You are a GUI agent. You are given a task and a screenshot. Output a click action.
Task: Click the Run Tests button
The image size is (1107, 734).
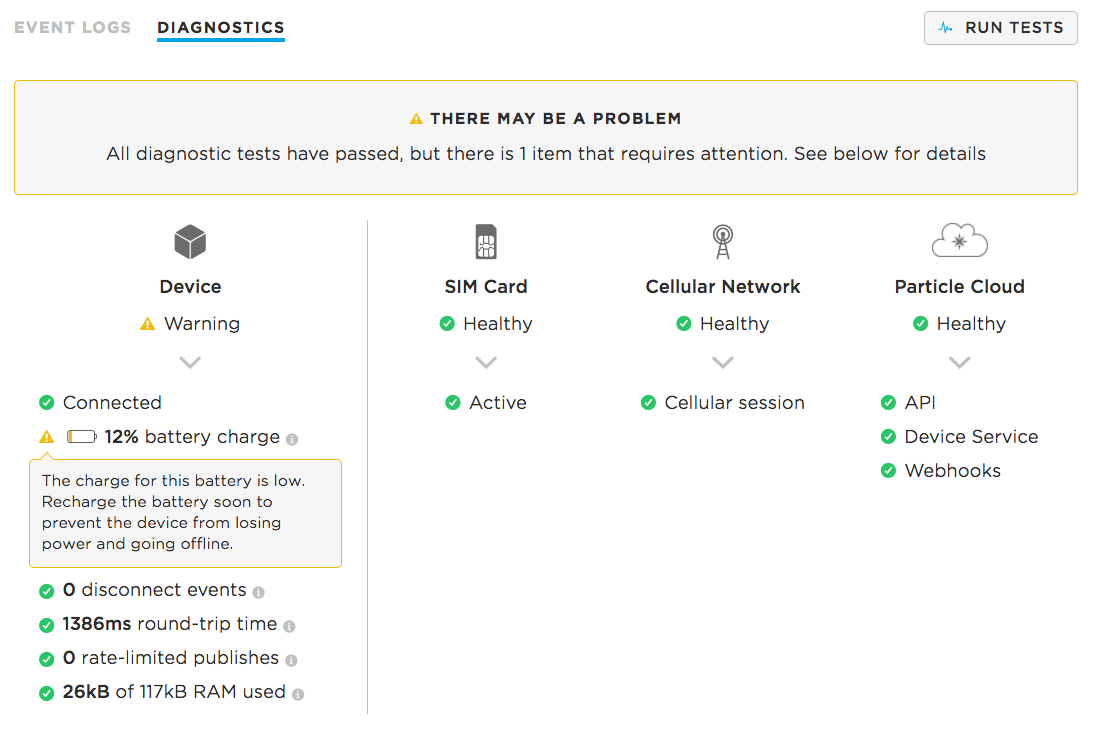click(1000, 28)
